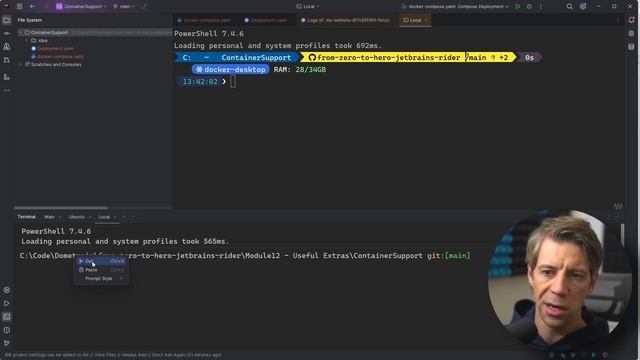Screen dimensions: 640x360
Task: Switch to docker-compose.yaml editor tab
Action: coord(204,20)
